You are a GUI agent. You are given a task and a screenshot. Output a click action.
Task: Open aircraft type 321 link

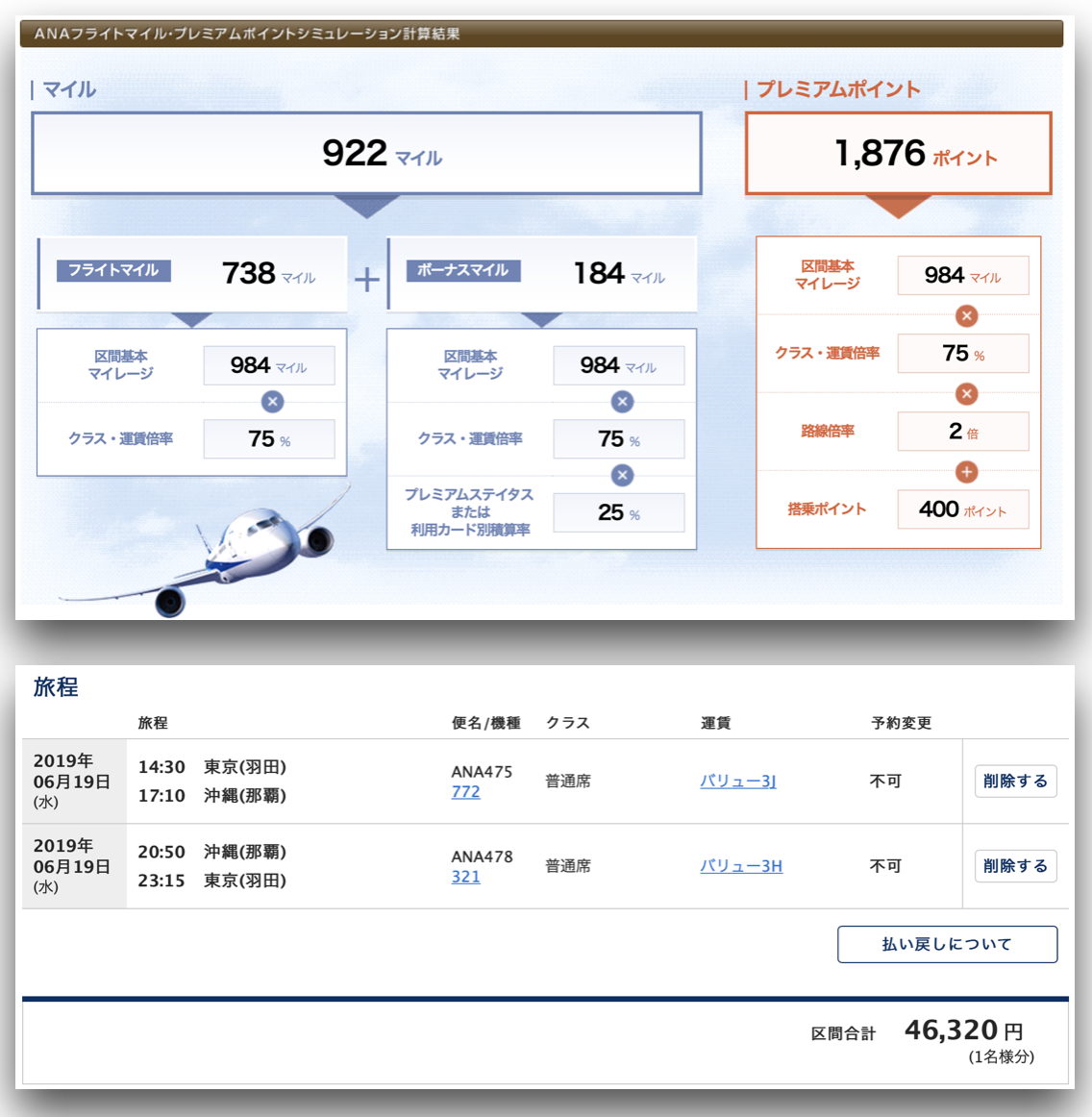point(465,877)
